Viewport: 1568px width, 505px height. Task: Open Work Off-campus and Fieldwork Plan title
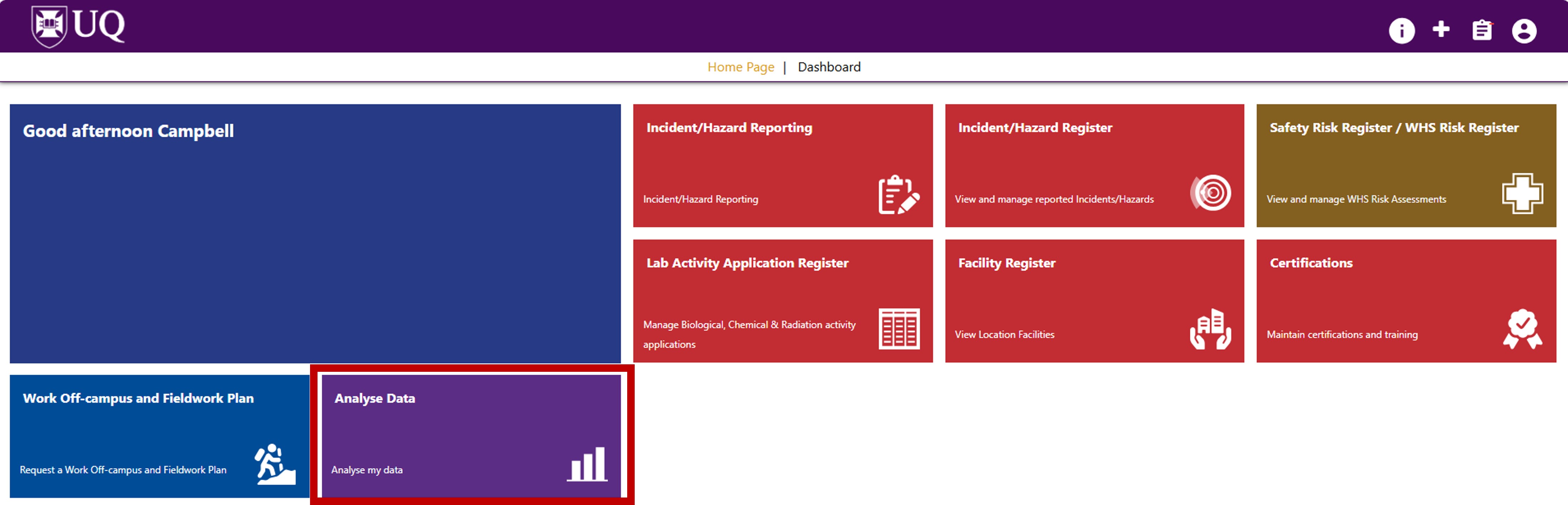[x=138, y=398]
